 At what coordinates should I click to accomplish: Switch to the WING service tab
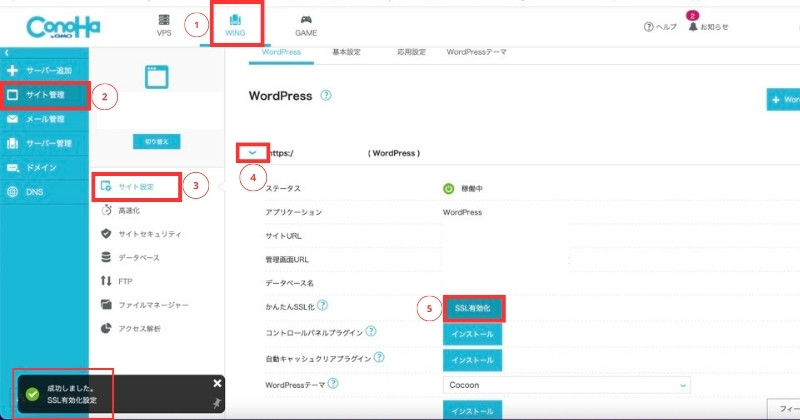click(235, 26)
